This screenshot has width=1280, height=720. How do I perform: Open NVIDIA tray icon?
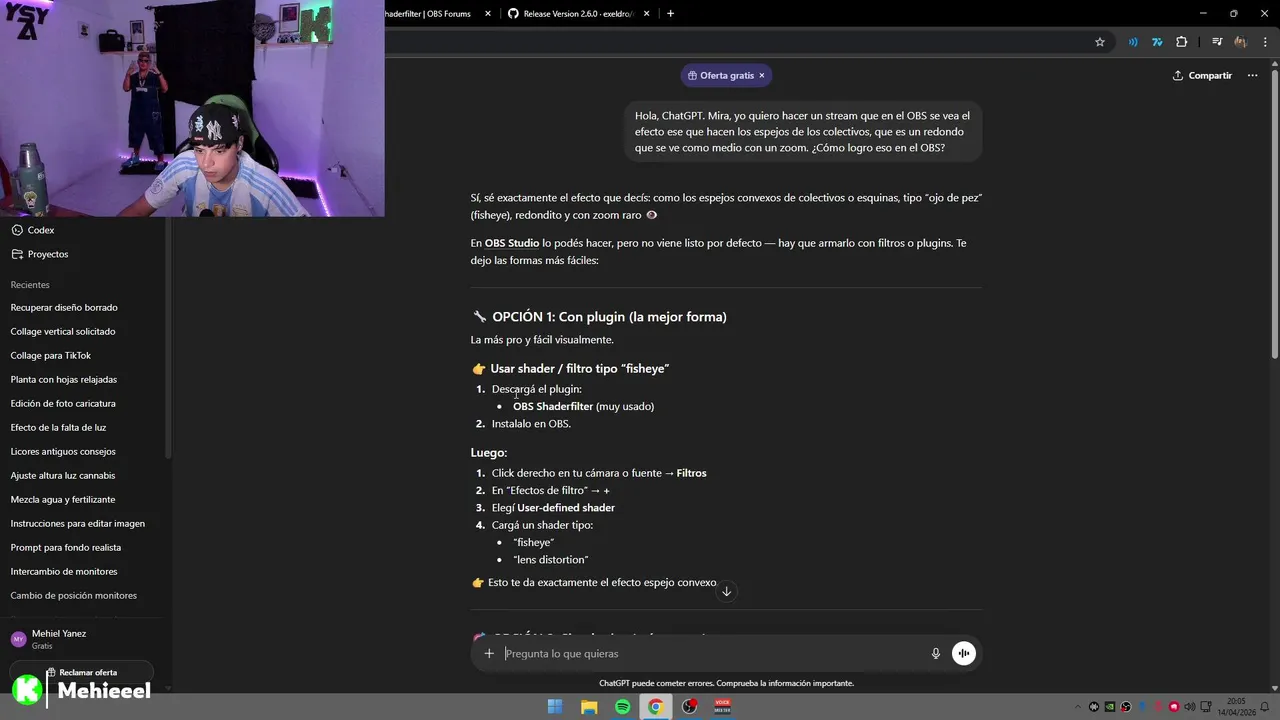point(1110,707)
